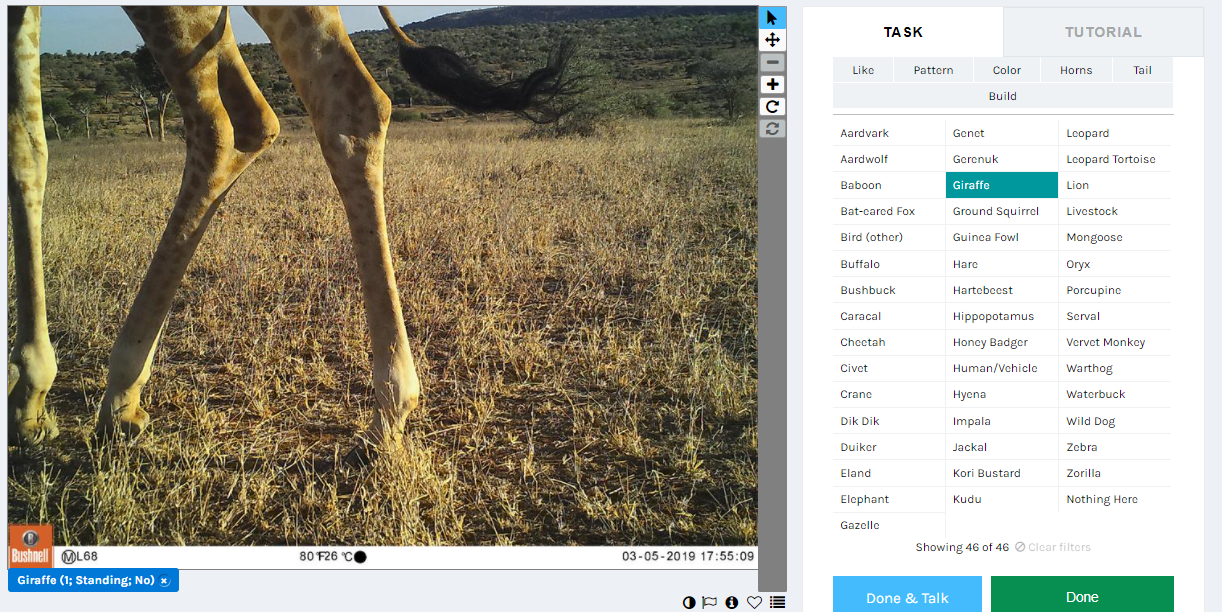Zoom in on the camera image
This screenshot has height=612, width=1222.
click(772, 84)
